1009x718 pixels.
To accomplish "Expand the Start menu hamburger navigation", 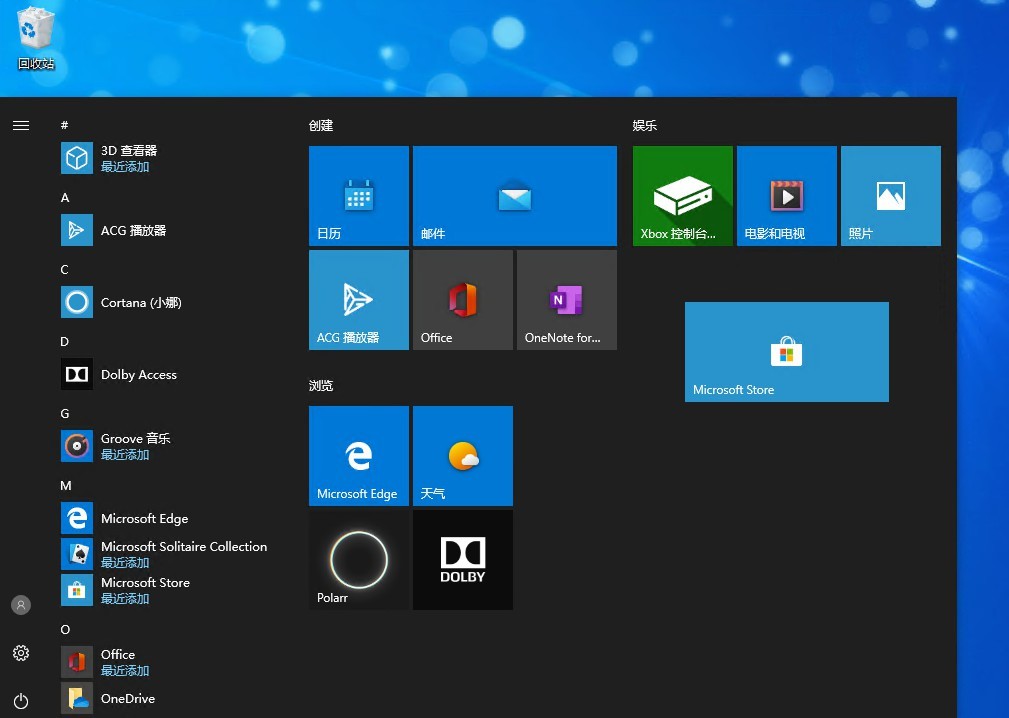I will coord(21,125).
